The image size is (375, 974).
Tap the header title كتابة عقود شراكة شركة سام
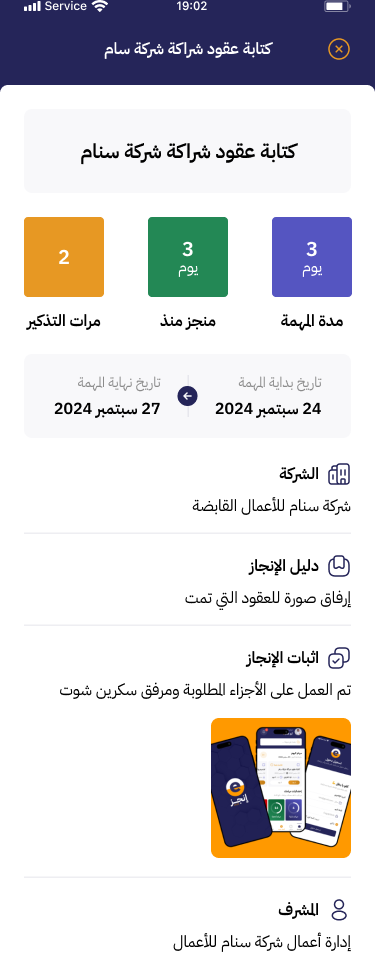[x=188, y=49]
